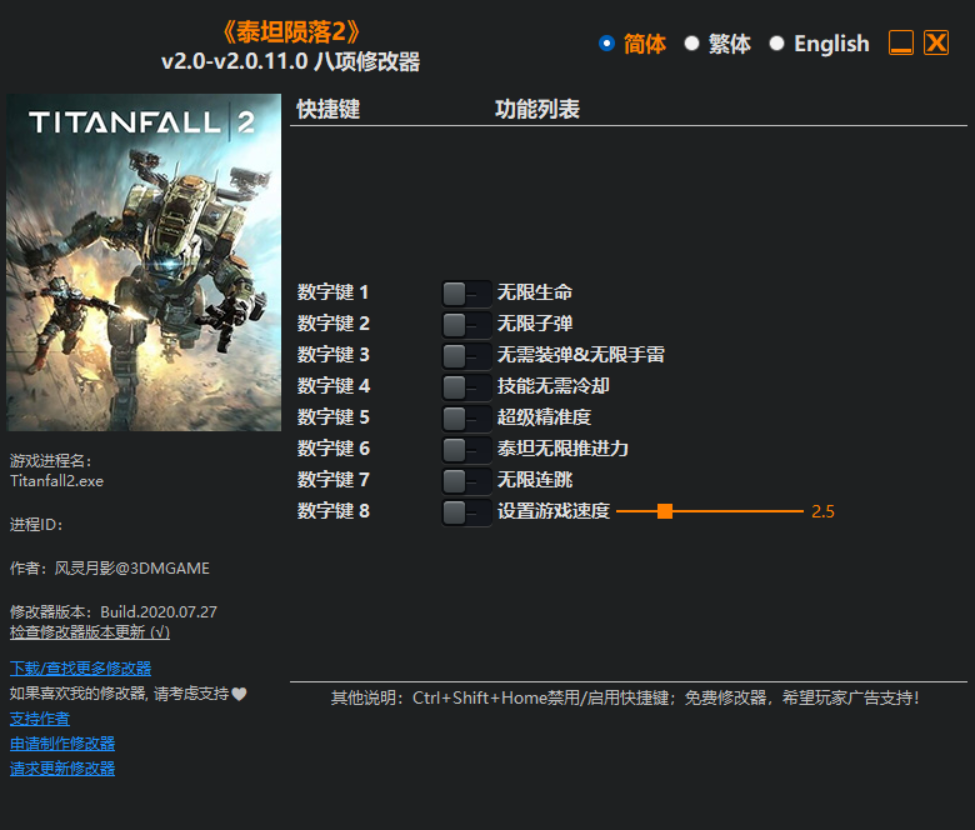Turn on 设置游戏速度 toggle
Image resolution: width=975 pixels, height=830 pixels.
[x=465, y=512]
